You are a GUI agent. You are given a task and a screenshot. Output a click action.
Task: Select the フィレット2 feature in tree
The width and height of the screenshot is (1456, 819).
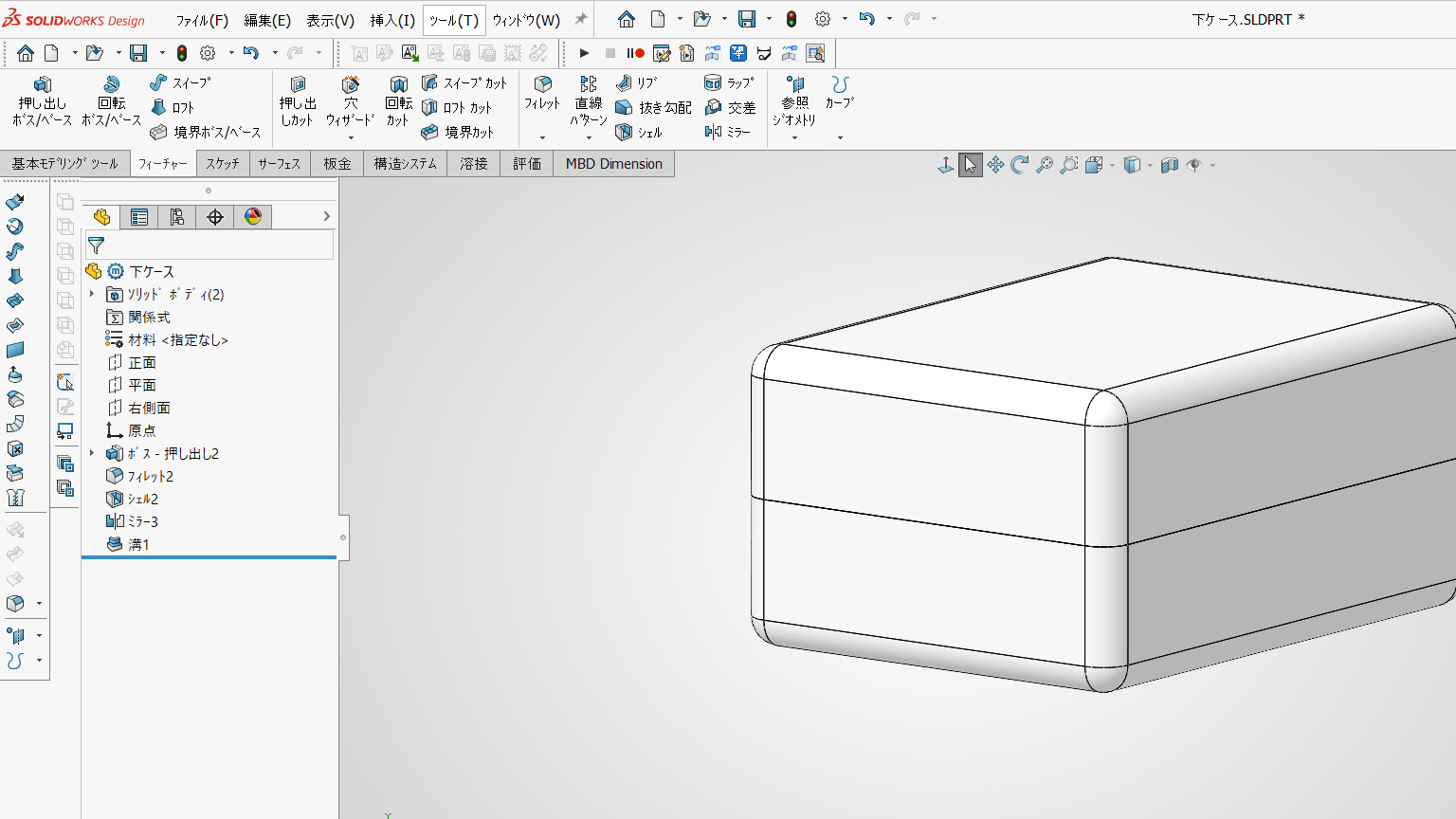pos(140,477)
